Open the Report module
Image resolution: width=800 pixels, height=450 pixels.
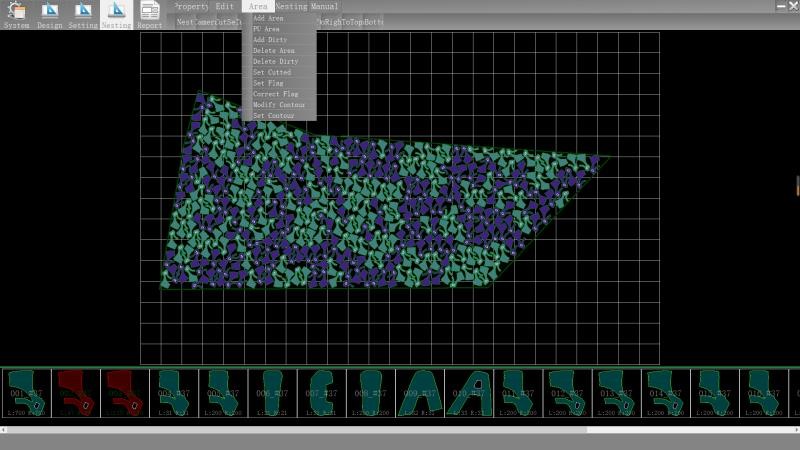149,15
